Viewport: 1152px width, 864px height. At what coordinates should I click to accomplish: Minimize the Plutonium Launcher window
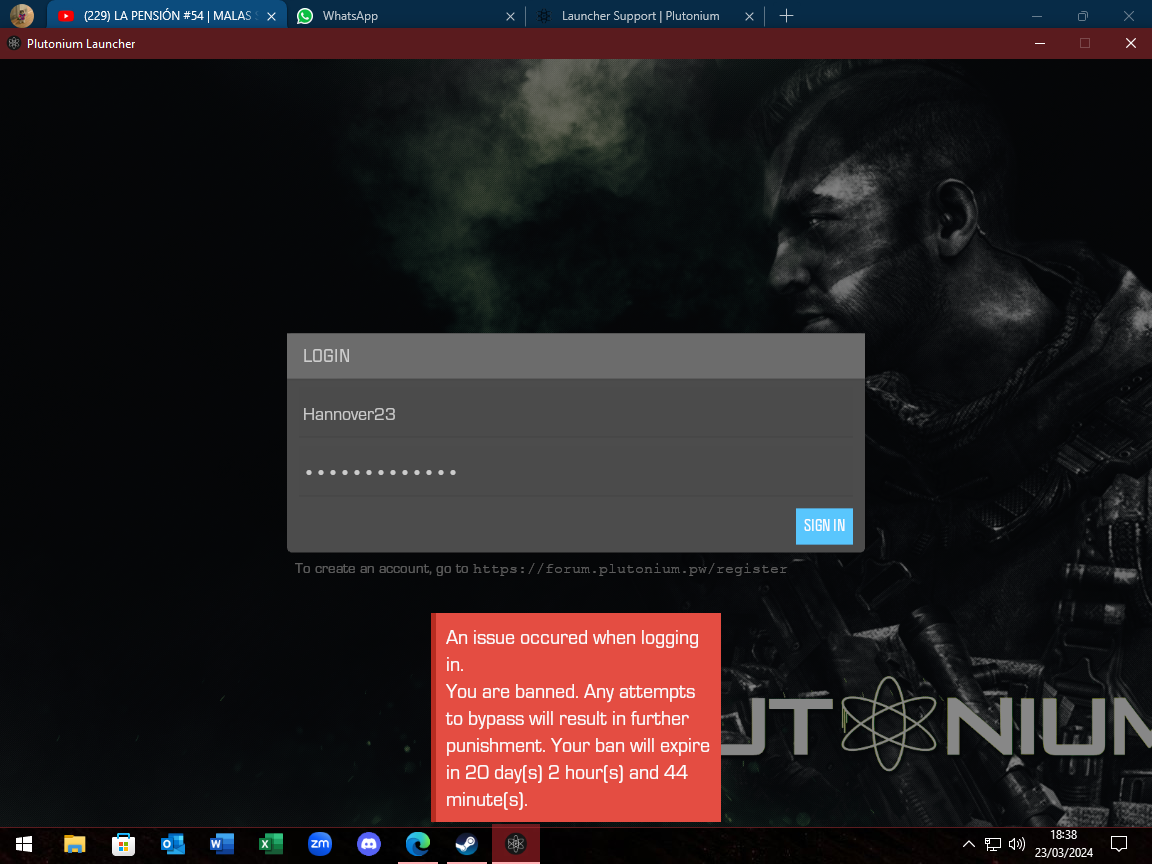(x=1040, y=43)
